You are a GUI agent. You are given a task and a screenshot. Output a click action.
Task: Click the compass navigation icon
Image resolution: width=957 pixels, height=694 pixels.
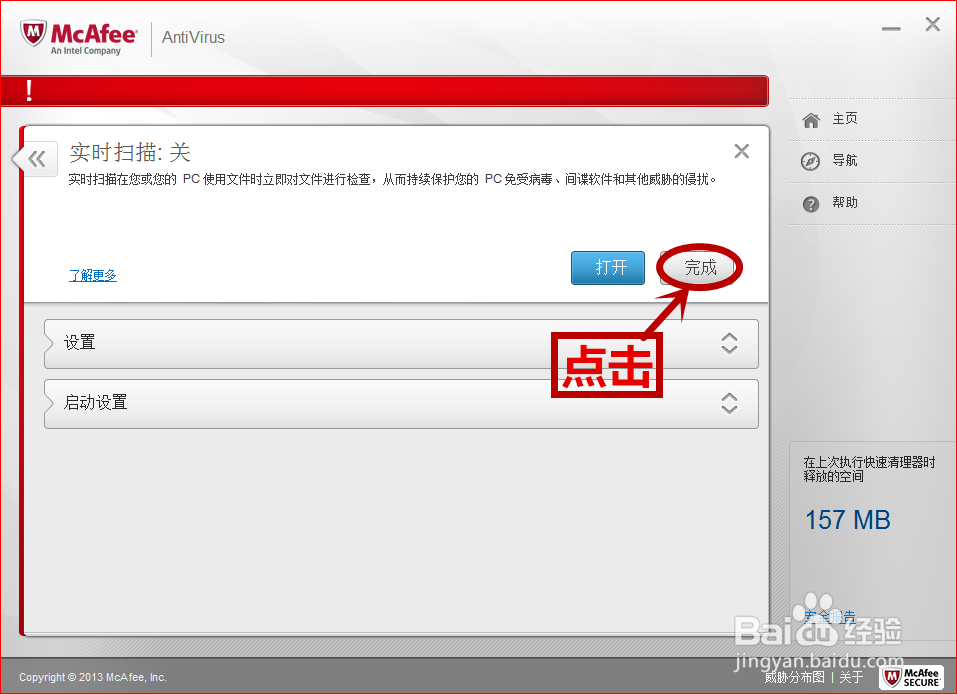[x=810, y=161]
